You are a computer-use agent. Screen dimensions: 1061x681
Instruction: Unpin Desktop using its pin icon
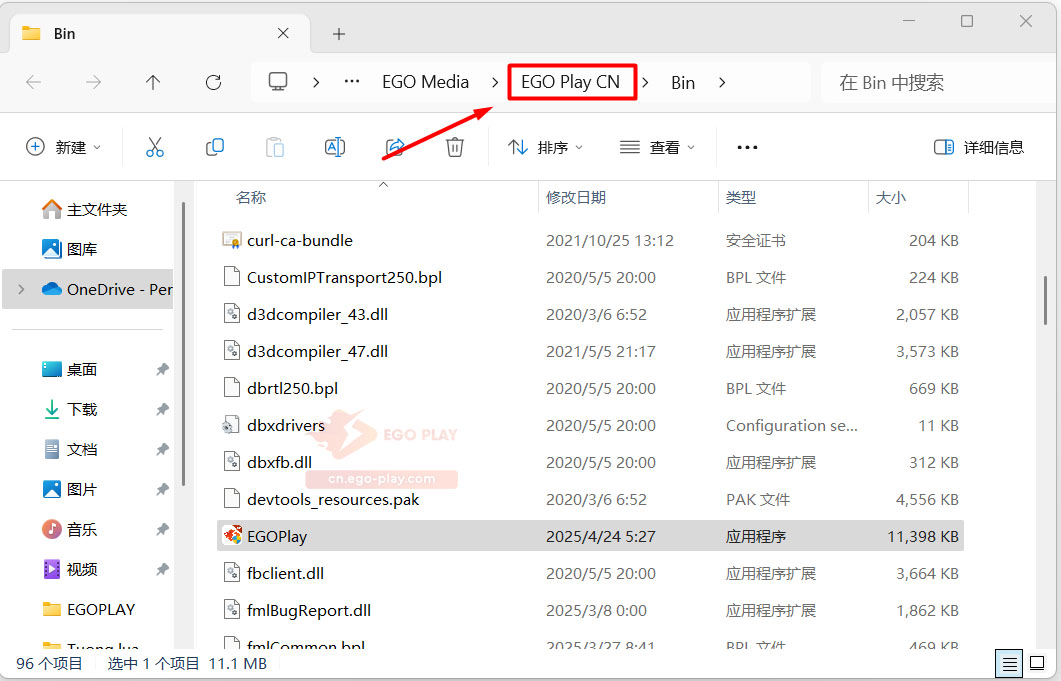tap(162, 369)
